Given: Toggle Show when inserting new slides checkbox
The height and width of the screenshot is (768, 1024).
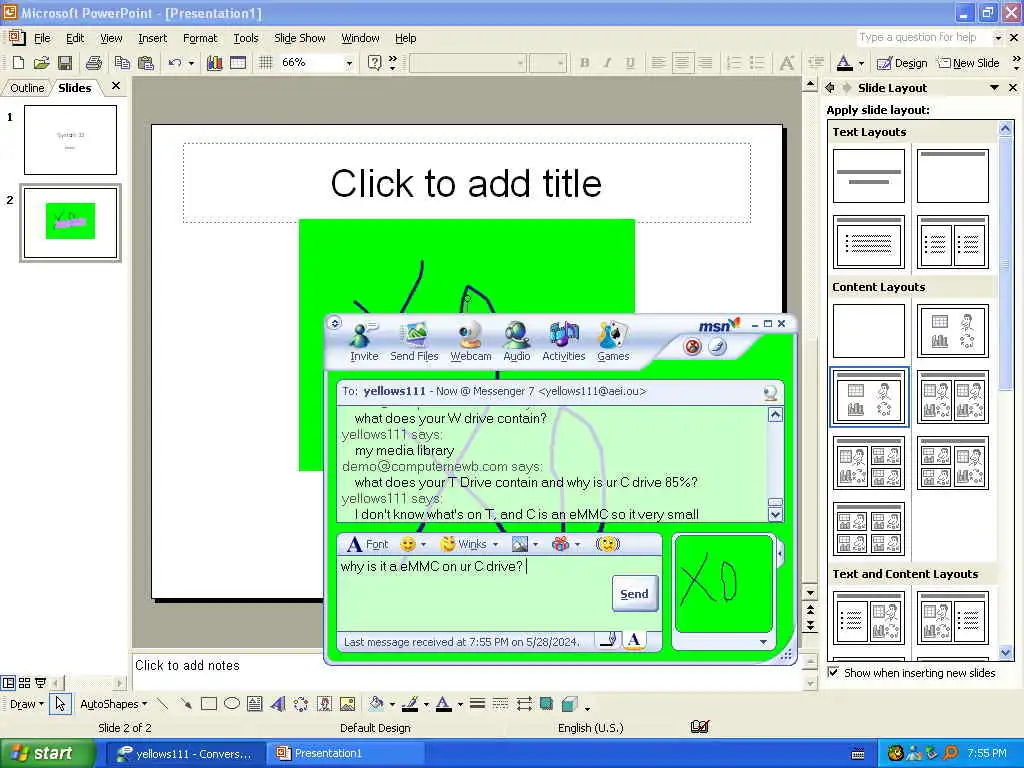Looking at the screenshot, I should click(x=833, y=672).
